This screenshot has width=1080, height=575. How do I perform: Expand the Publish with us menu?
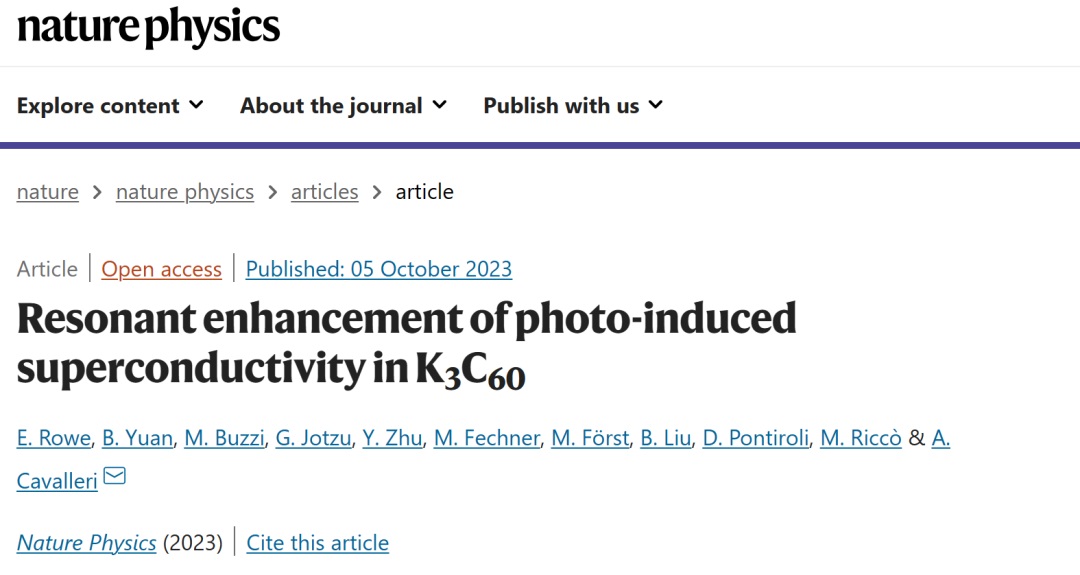tap(573, 105)
